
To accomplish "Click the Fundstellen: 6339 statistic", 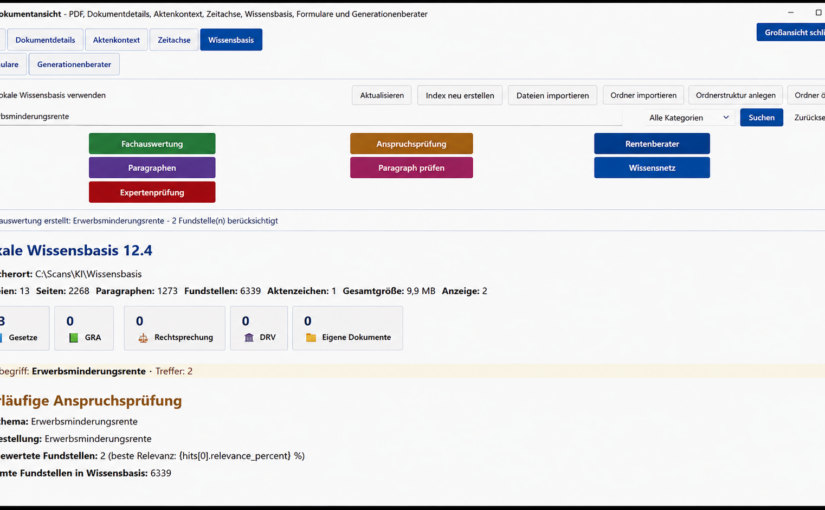I will [x=223, y=291].
